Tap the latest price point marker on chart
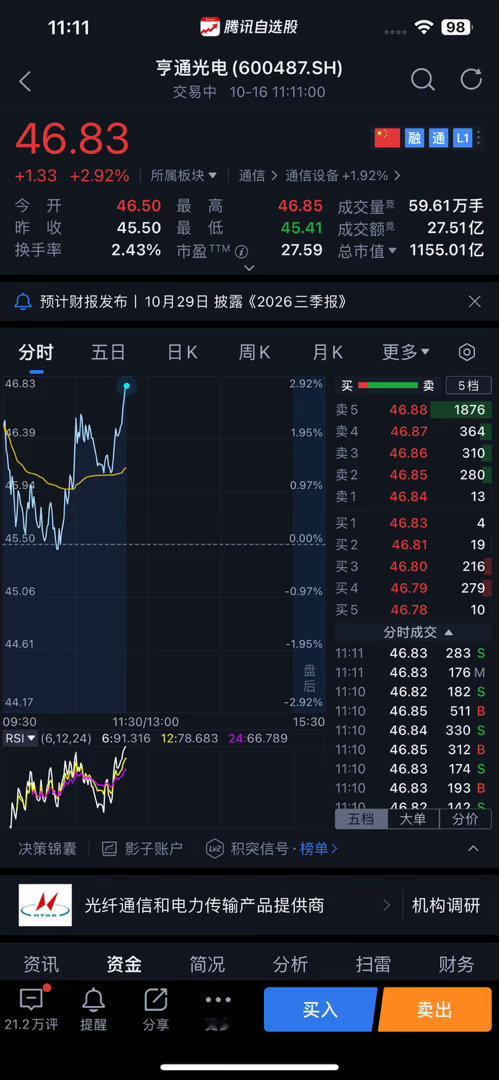This screenshot has width=499, height=1080. [x=127, y=386]
